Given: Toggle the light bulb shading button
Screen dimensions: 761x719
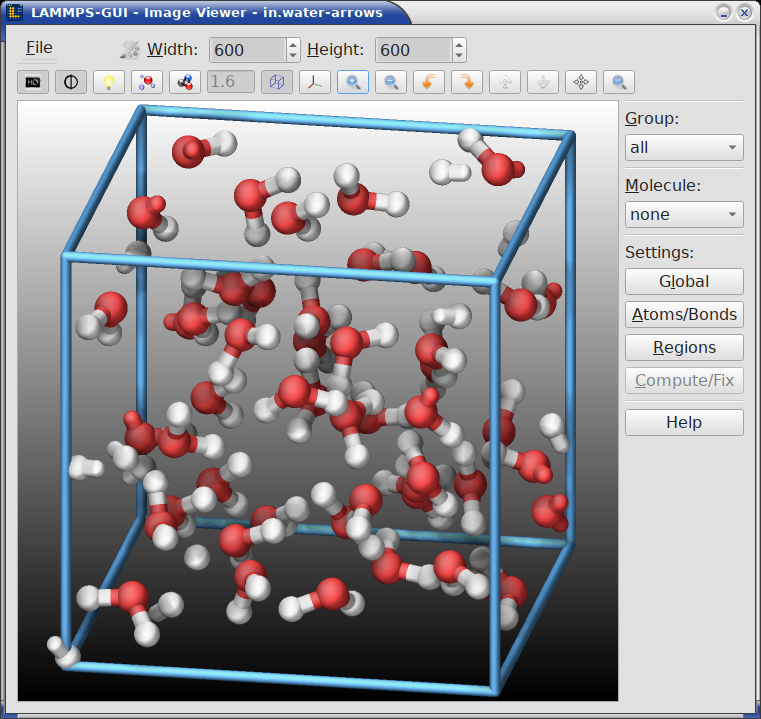Looking at the screenshot, I should tap(109, 82).
